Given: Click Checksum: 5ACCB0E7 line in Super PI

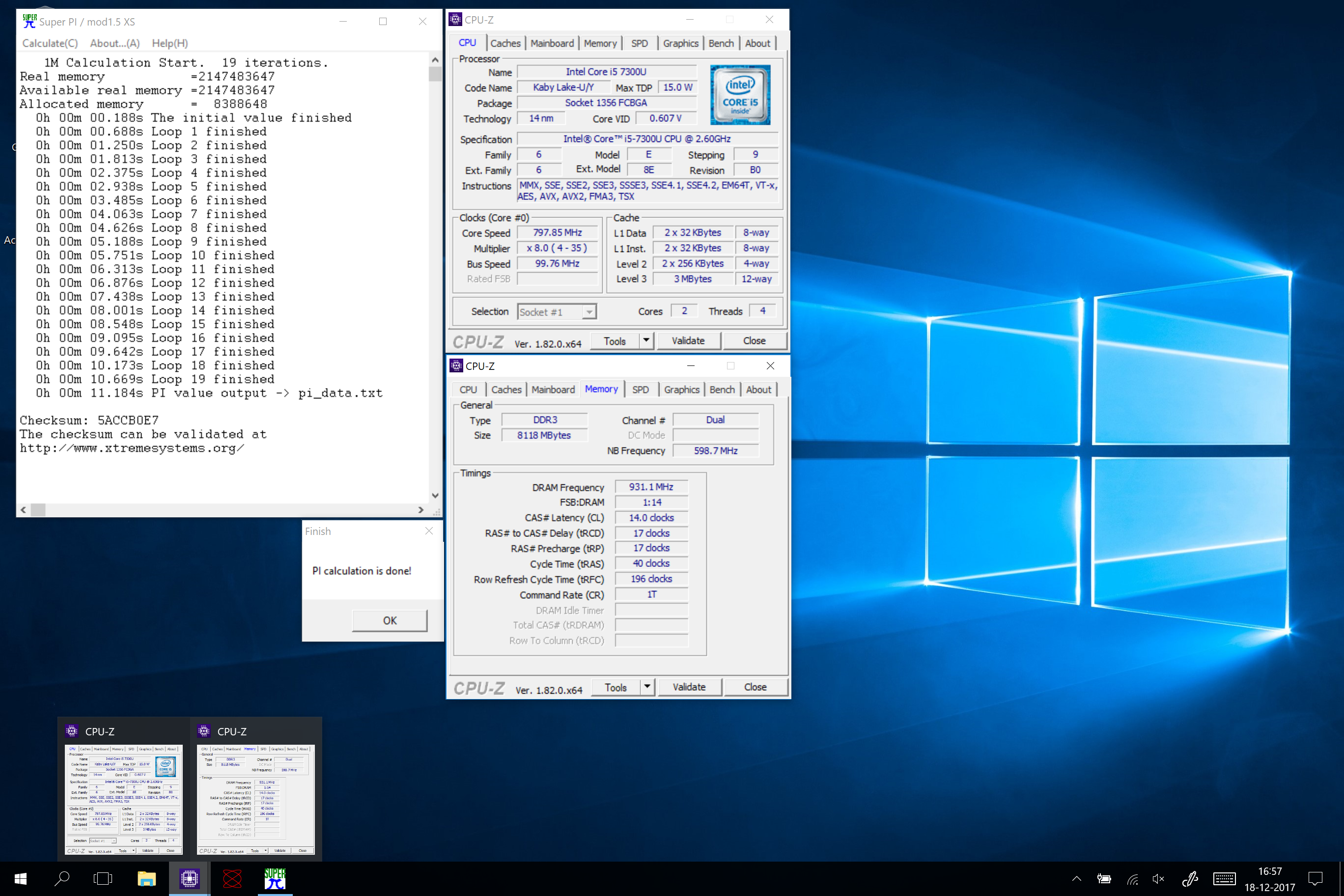Looking at the screenshot, I should point(89,420).
